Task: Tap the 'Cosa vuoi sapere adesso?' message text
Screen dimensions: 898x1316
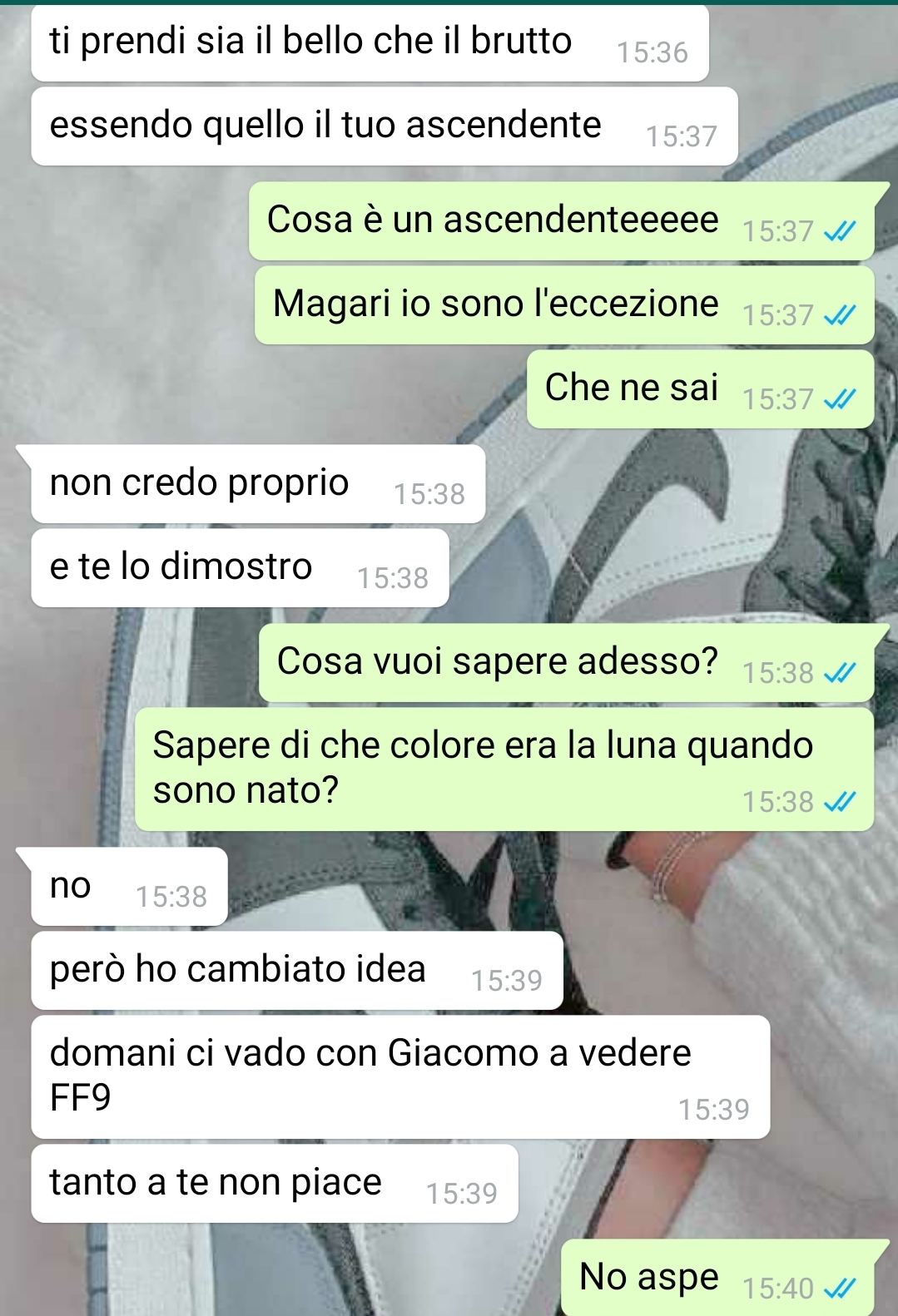Action: (498, 661)
